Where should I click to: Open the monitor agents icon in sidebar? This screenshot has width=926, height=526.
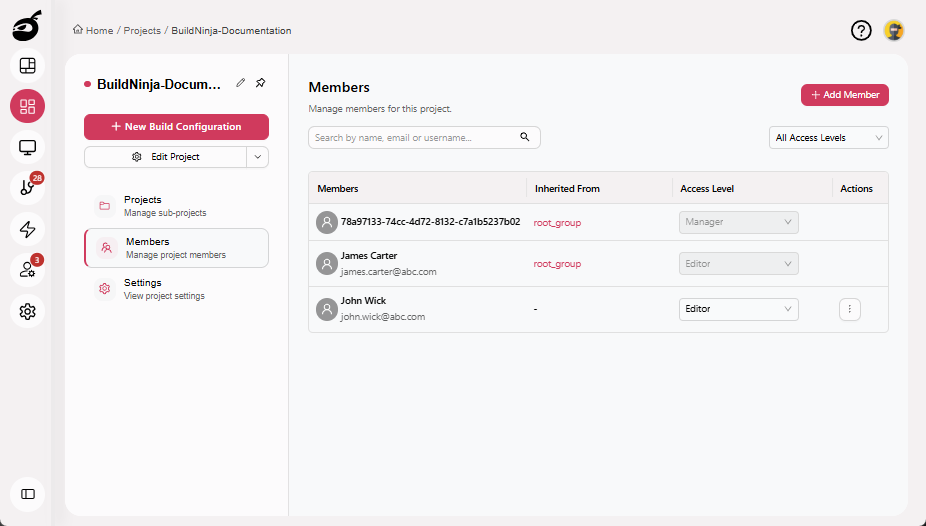(27, 147)
